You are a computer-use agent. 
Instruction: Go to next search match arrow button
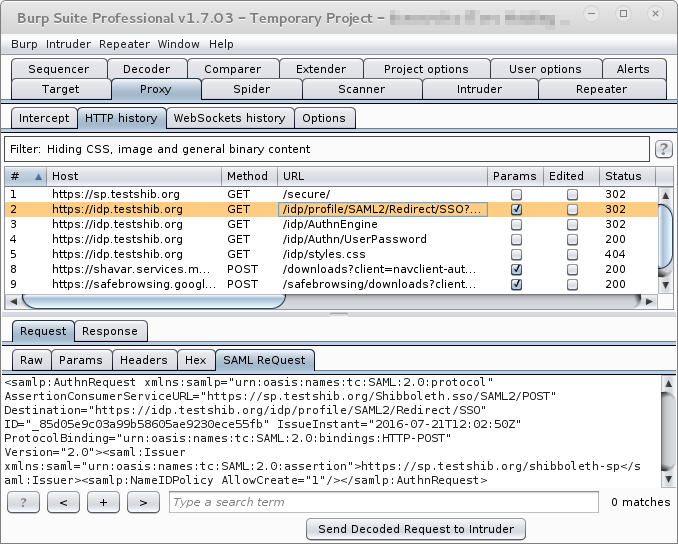(143, 502)
